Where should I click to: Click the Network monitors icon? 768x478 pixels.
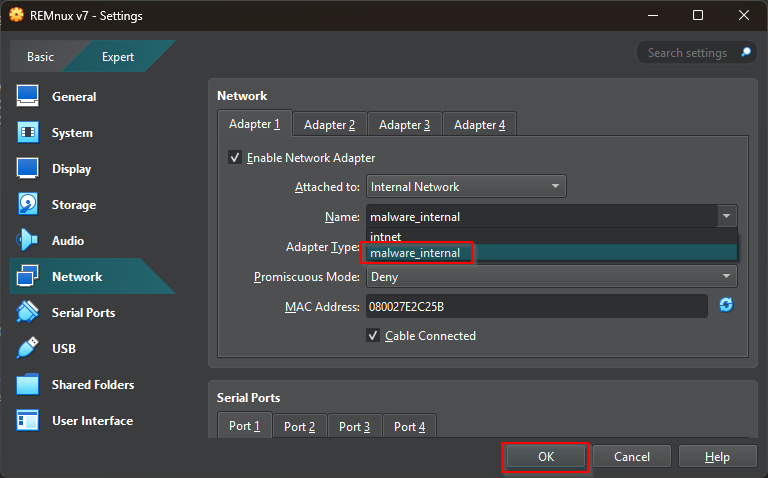click(27, 276)
